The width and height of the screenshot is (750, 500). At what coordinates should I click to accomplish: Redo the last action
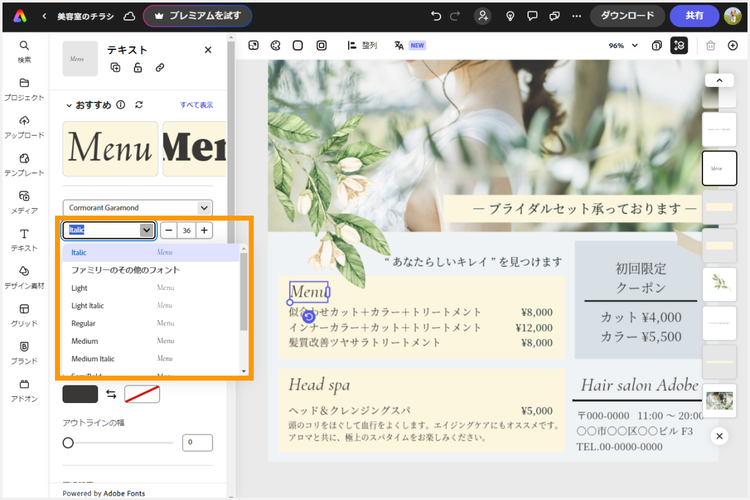(x=455, y=16)
